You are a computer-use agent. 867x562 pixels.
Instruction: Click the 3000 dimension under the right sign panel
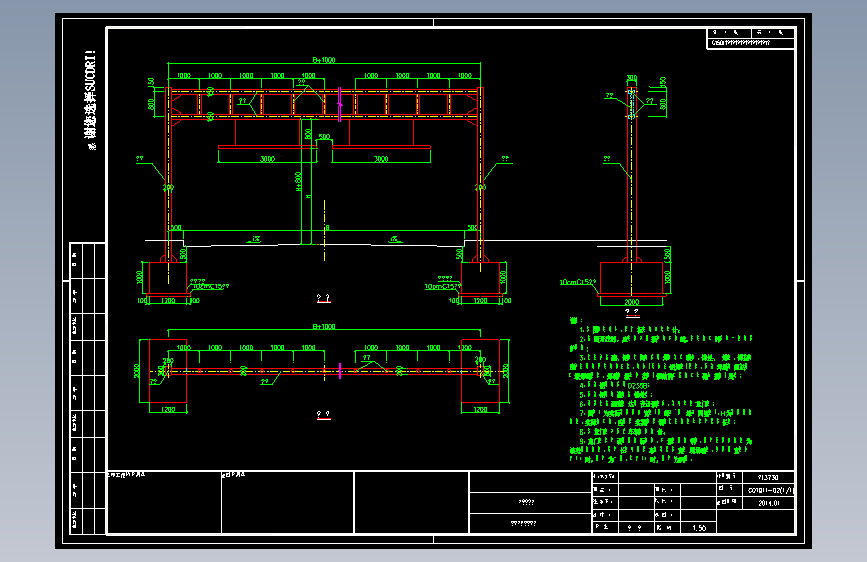[381, 159]
